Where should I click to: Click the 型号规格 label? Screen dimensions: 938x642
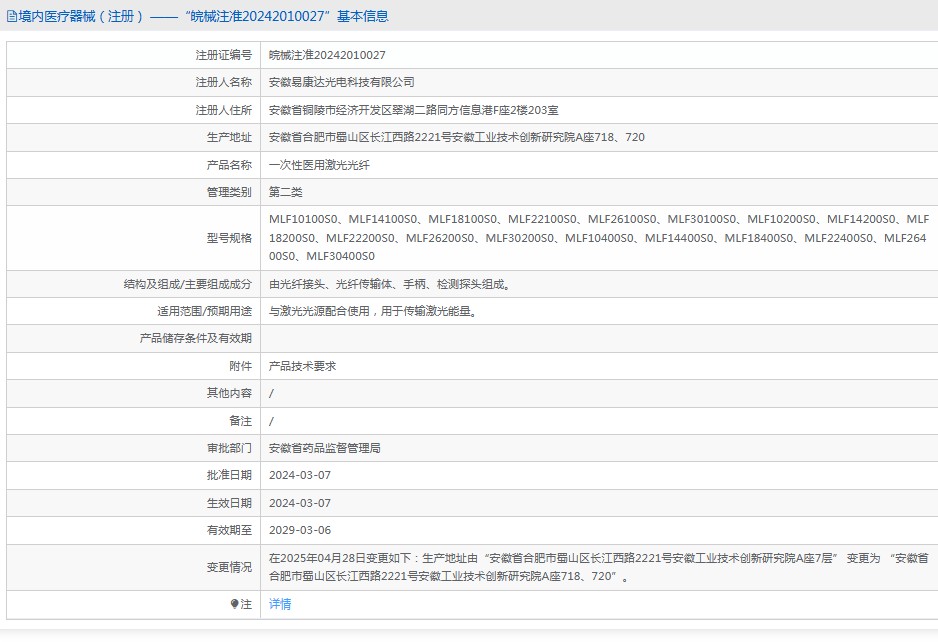230,238
